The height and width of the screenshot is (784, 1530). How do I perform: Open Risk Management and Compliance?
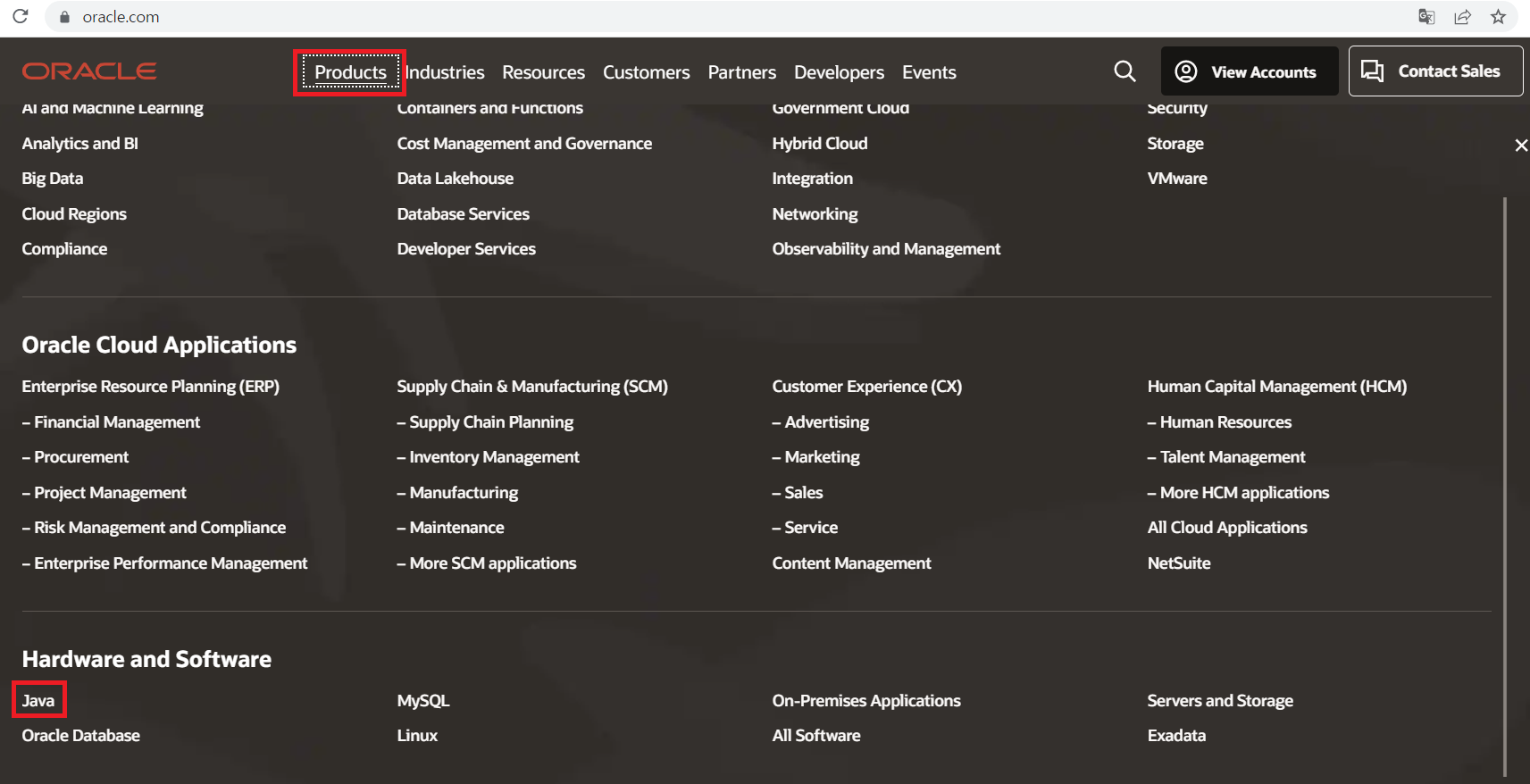pos(154,528)
